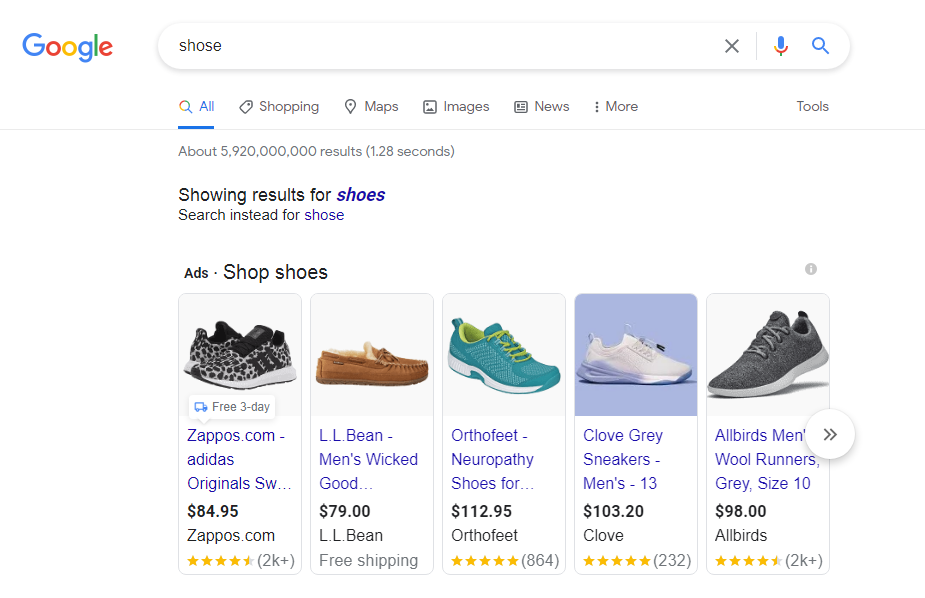Click the $84.95 price
The image size is (925, 598).
(213, 511)
